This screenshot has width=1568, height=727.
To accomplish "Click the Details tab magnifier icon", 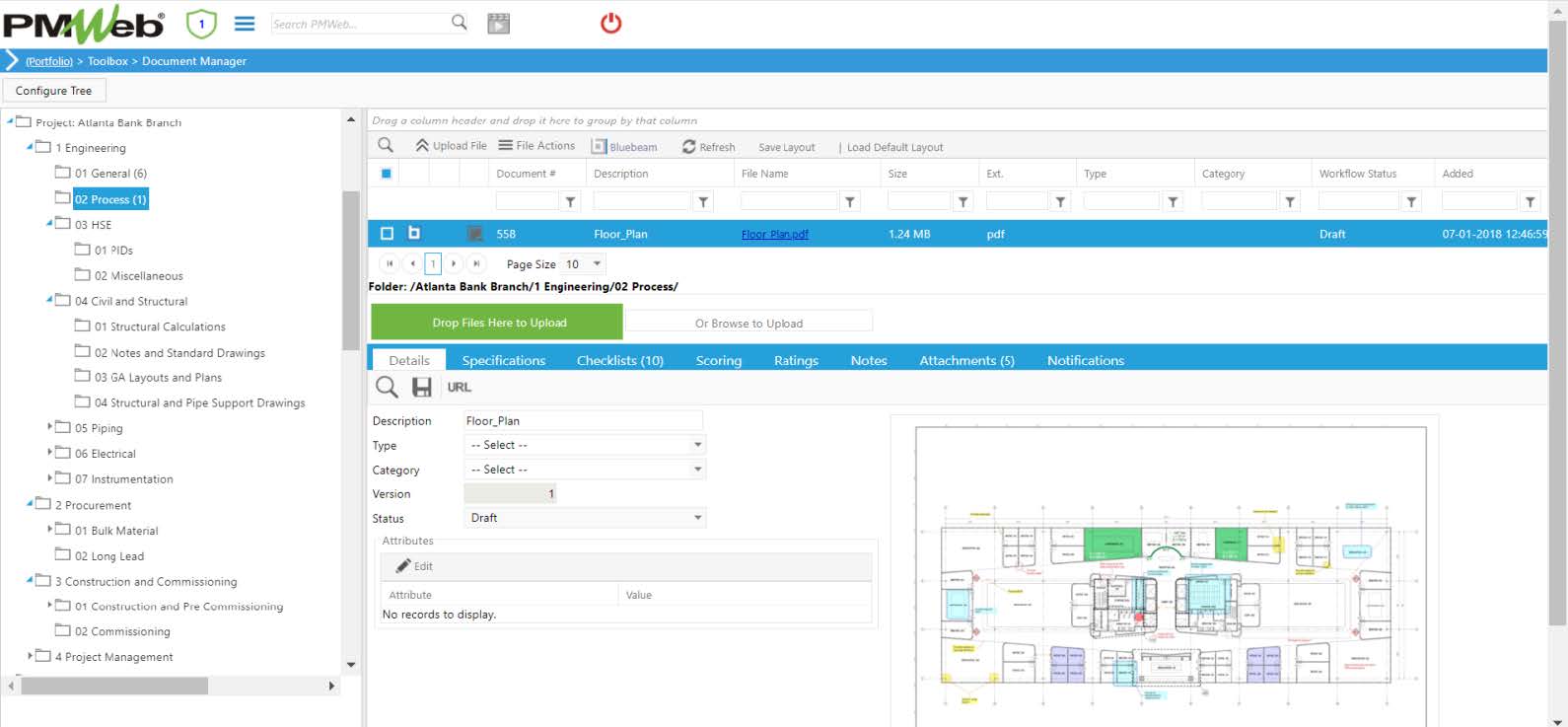I will [387, 387].
